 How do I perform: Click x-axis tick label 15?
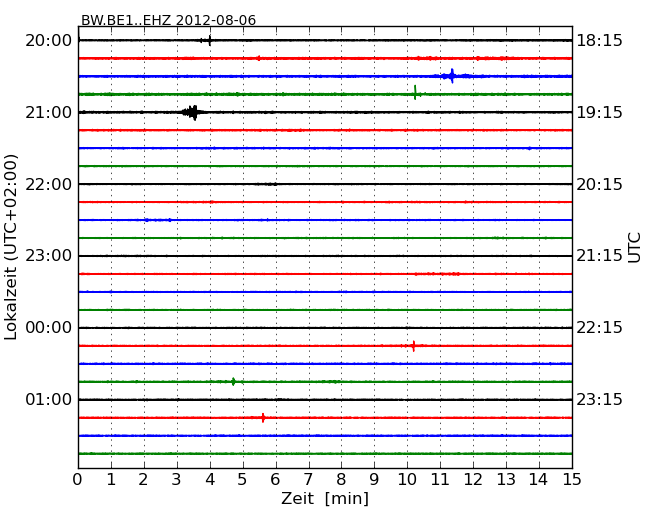click(572, 479)
